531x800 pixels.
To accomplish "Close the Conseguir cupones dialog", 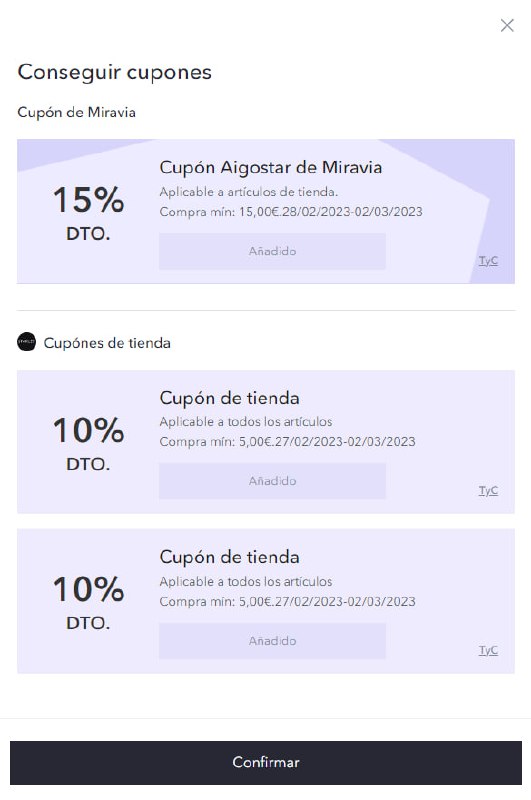I will pyautogui.click(x=507, y=26).
